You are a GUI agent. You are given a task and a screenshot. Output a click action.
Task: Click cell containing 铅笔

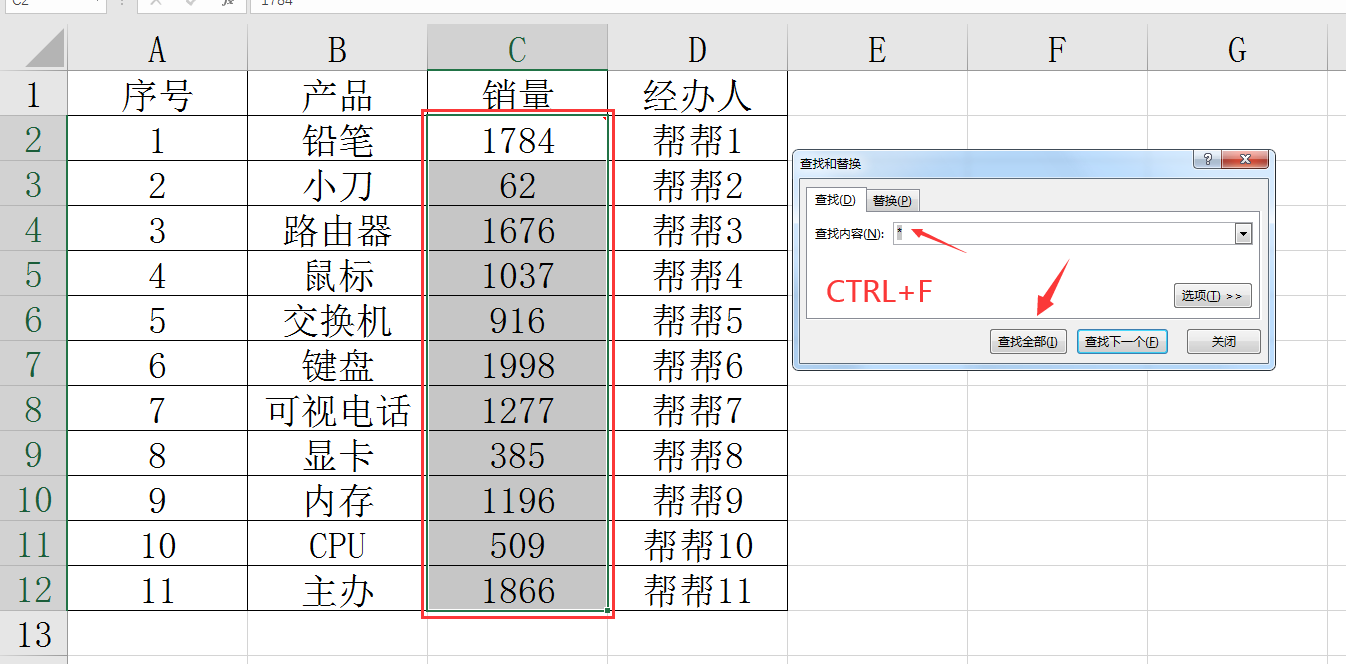pyautogui.click(x=337, y=138)
